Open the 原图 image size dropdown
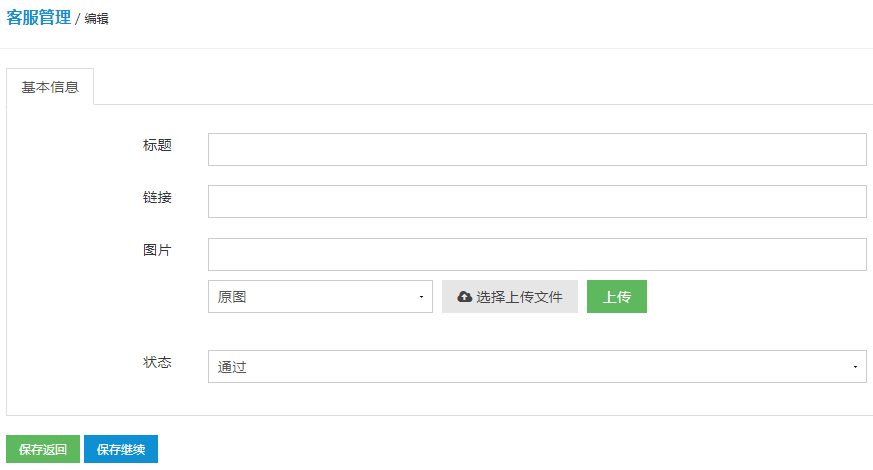Viewport: 873px width, 470px height. (x=320, y=296)
